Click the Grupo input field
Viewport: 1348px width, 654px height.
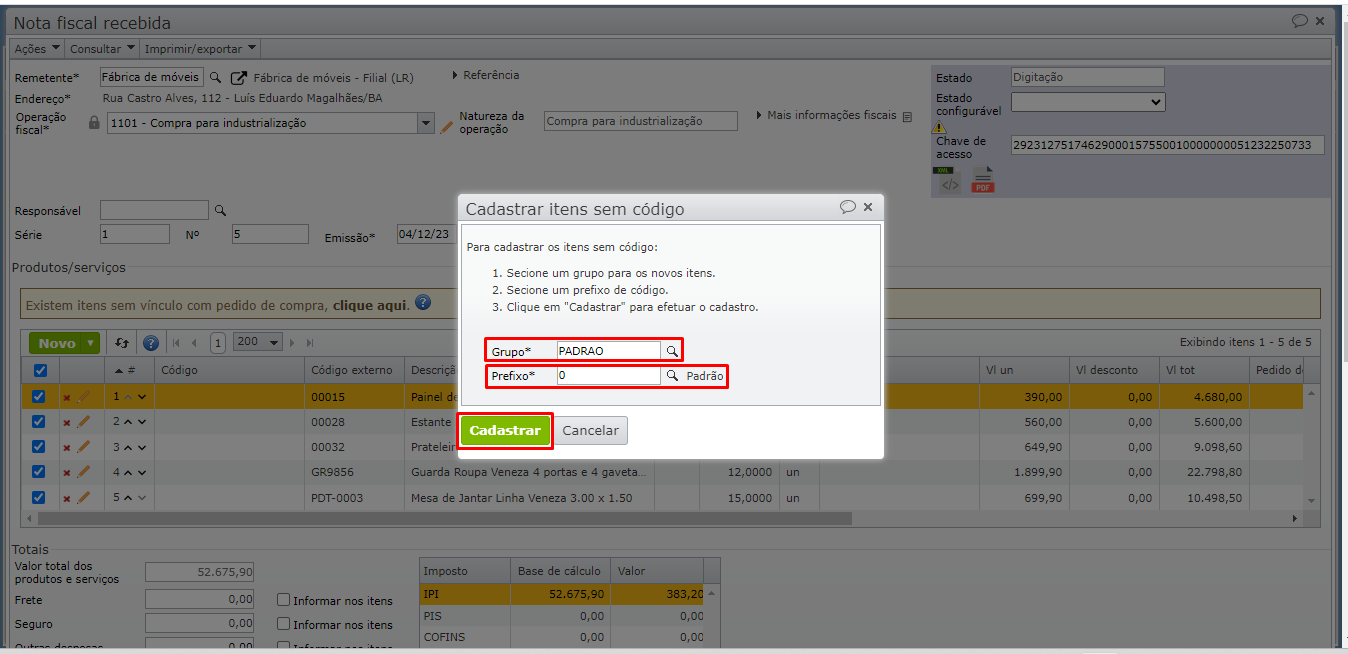click(x=608, y=351)
